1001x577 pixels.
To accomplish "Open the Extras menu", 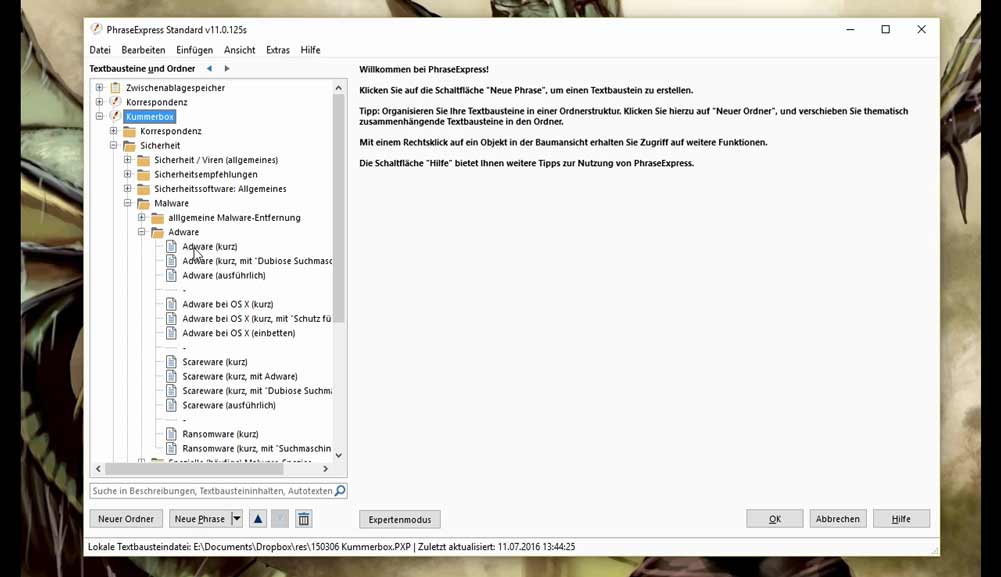I will tap(278, 50).
